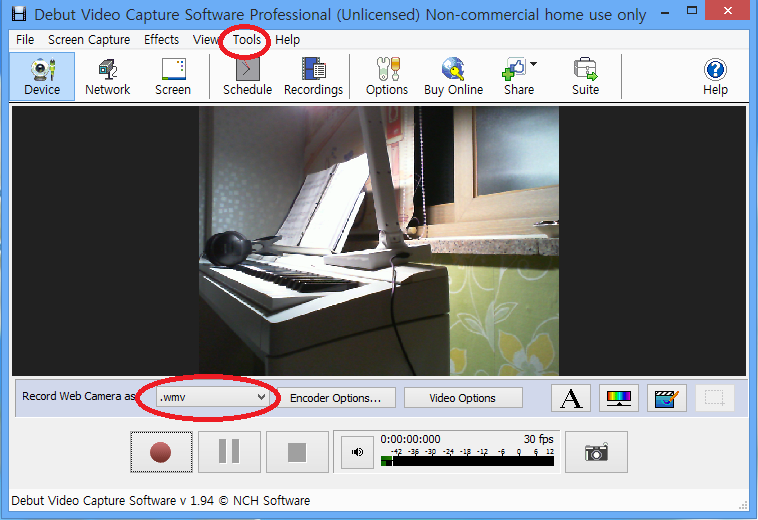The width and height of the screenshot is (758, 520).
Task: Expand the Share dropdown arrow
Action: (533, 65)
